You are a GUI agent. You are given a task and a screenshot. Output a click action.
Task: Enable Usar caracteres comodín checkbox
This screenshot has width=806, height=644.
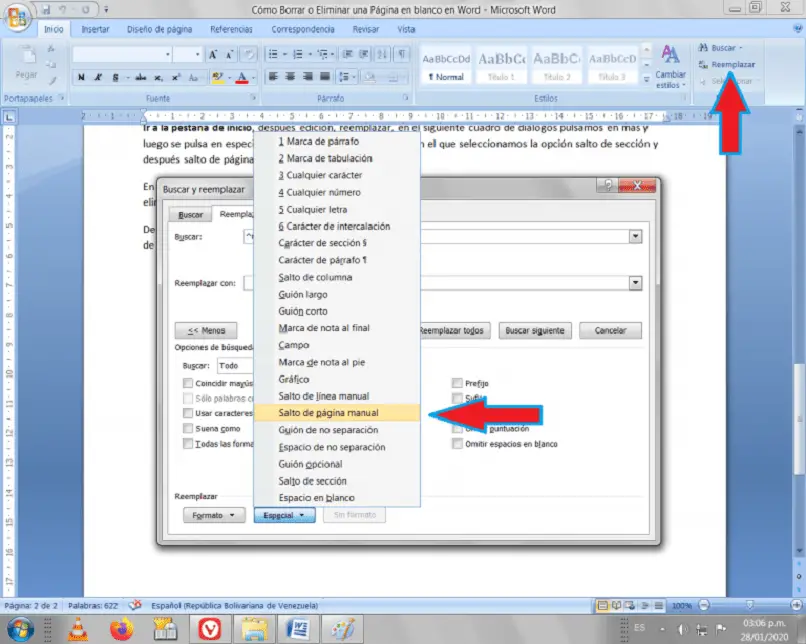(188, 413)
